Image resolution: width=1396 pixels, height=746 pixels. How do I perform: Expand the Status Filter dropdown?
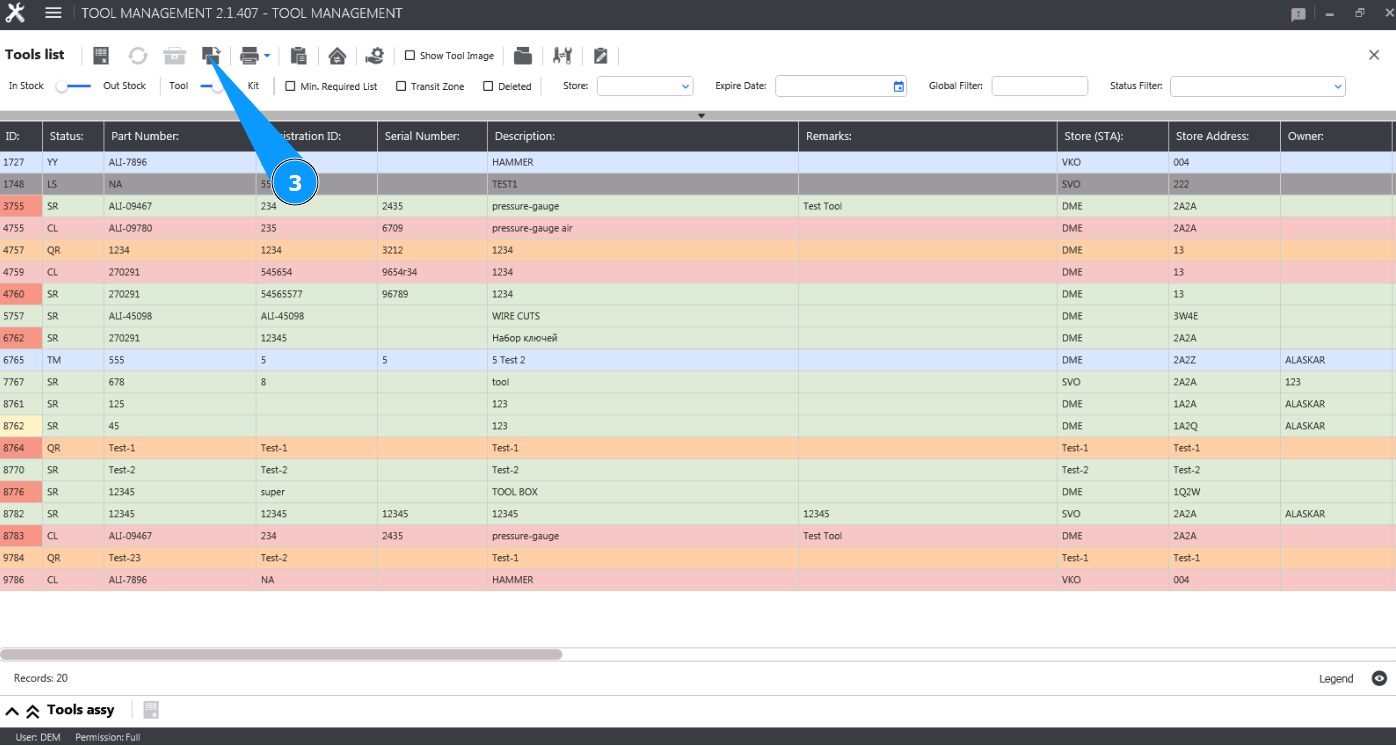1257,86
